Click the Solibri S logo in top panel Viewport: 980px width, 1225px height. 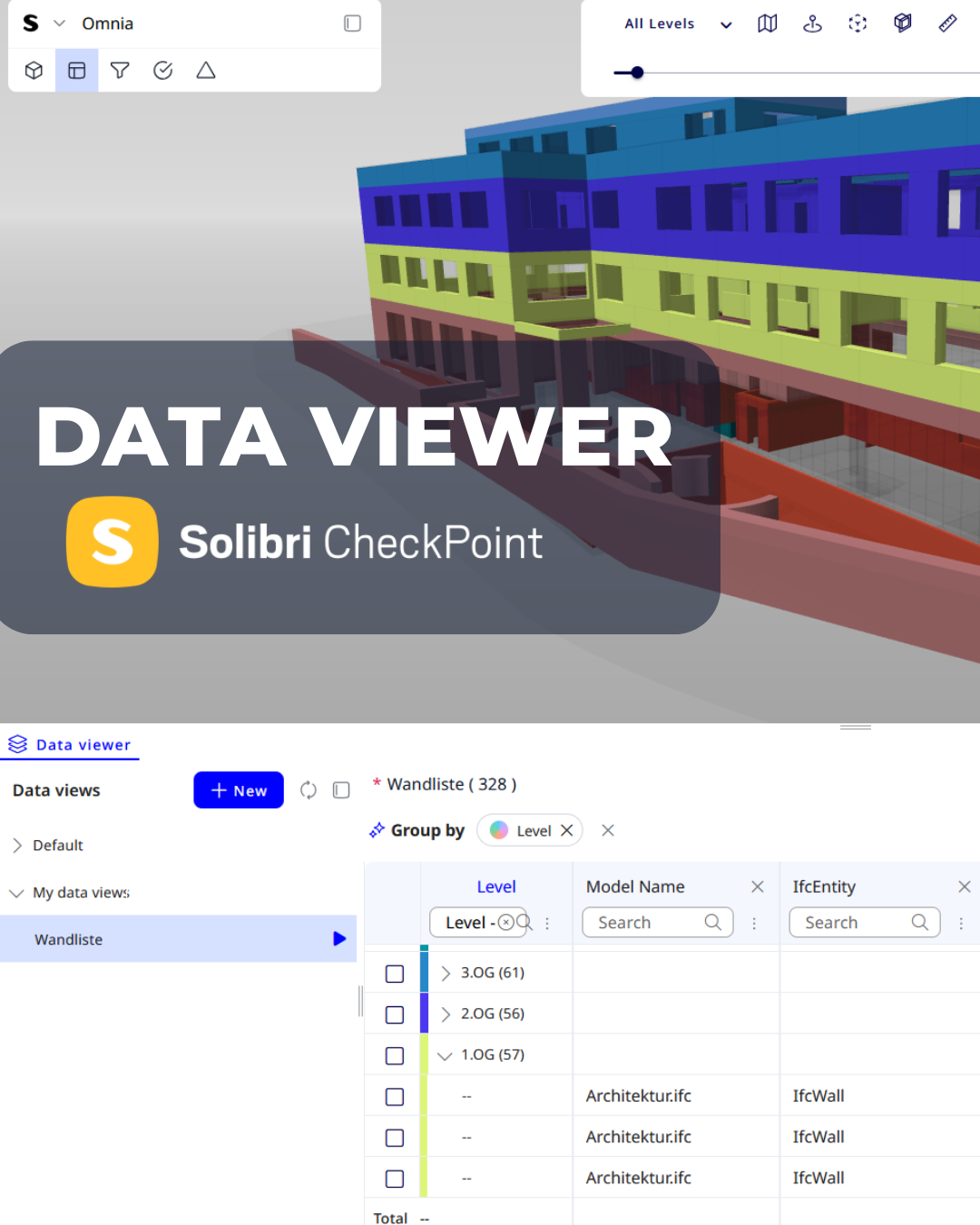pyautogui.click(x=31, y=24)
